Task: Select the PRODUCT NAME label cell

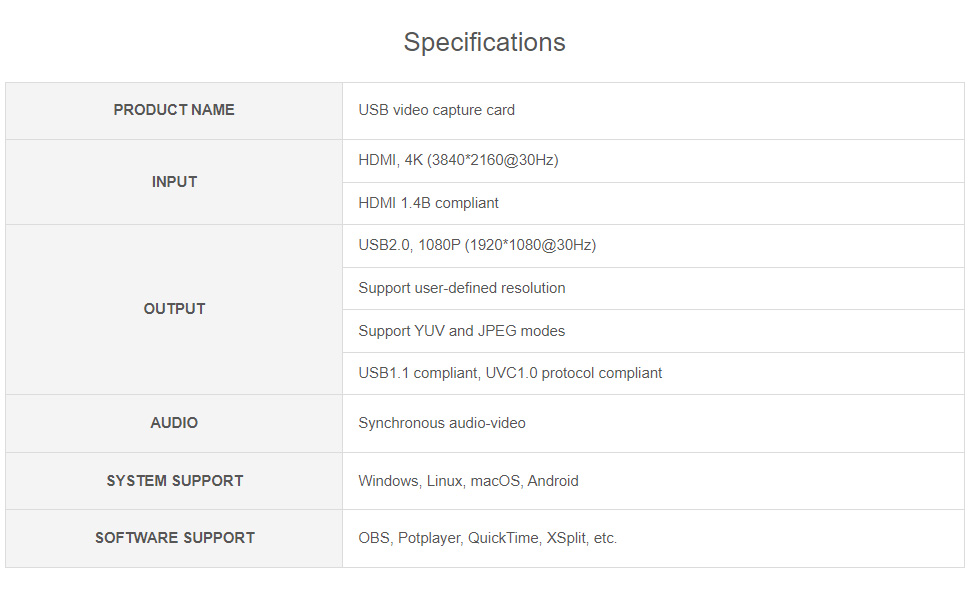Action: click(x=174, y=110)
